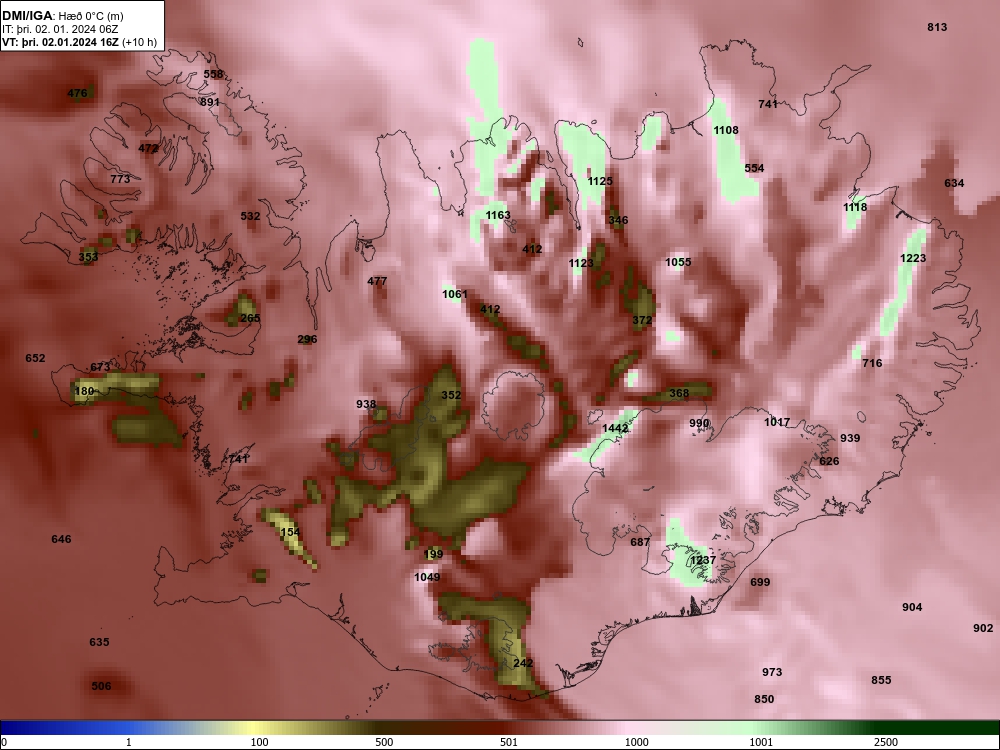Click the 100 label on colour scale
Viewport: 1000px width, 750px height.
pyautogui.click(x=260, y=742)
